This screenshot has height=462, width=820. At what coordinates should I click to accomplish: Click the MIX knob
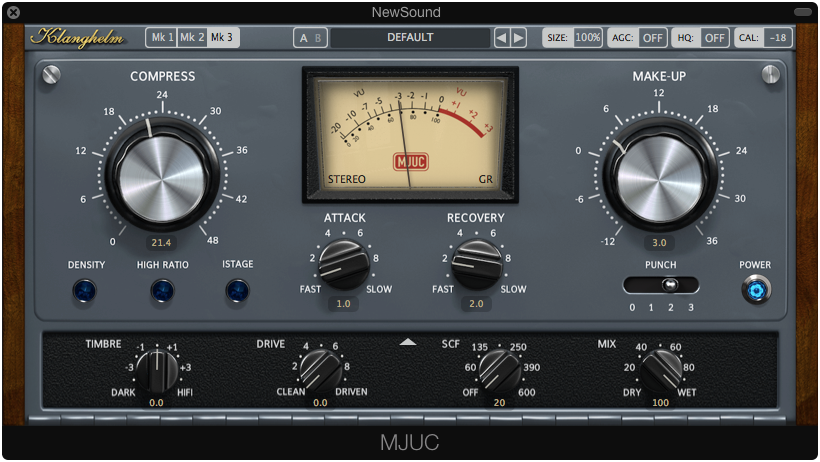(x=660, y=371)
